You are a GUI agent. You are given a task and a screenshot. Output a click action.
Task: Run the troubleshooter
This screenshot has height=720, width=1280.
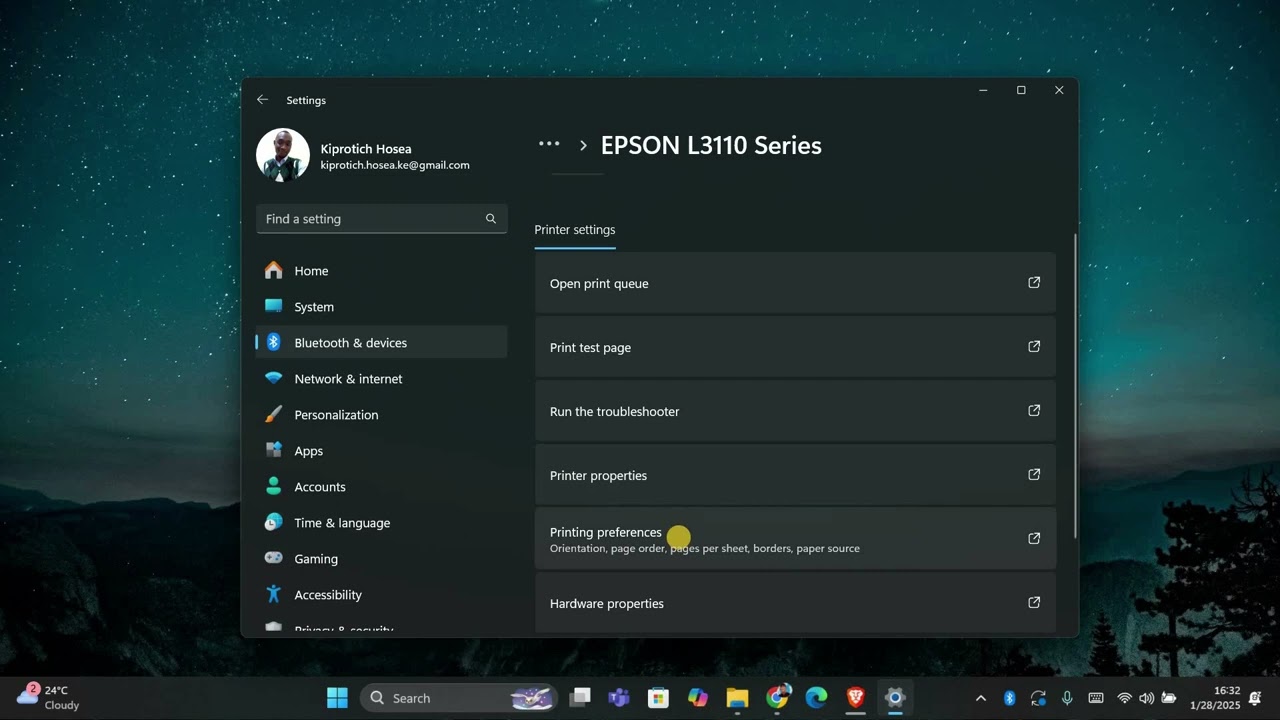click(795, 411)
